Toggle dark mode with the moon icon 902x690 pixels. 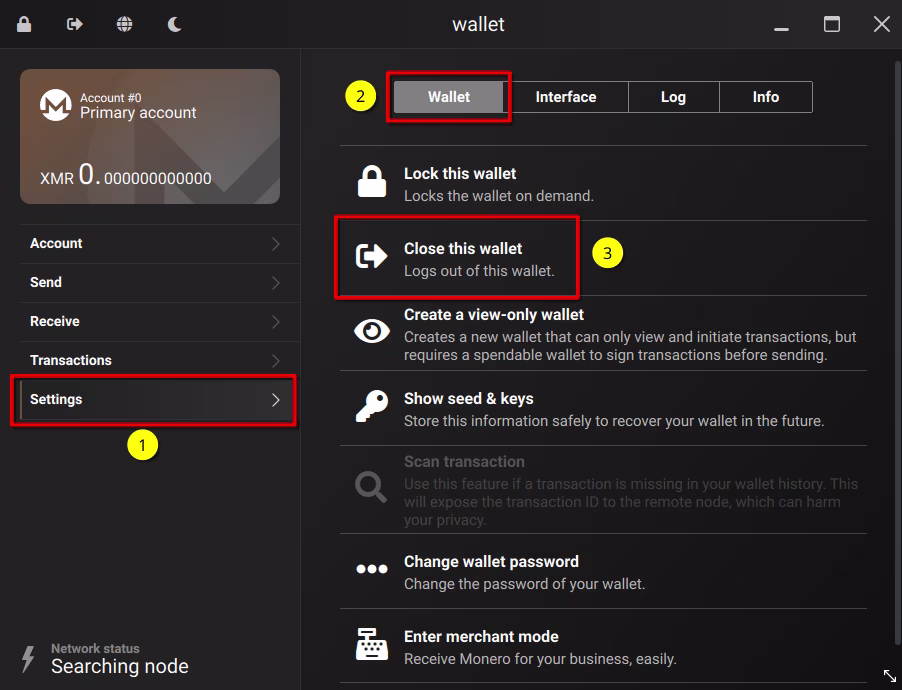tap(174, 24)
